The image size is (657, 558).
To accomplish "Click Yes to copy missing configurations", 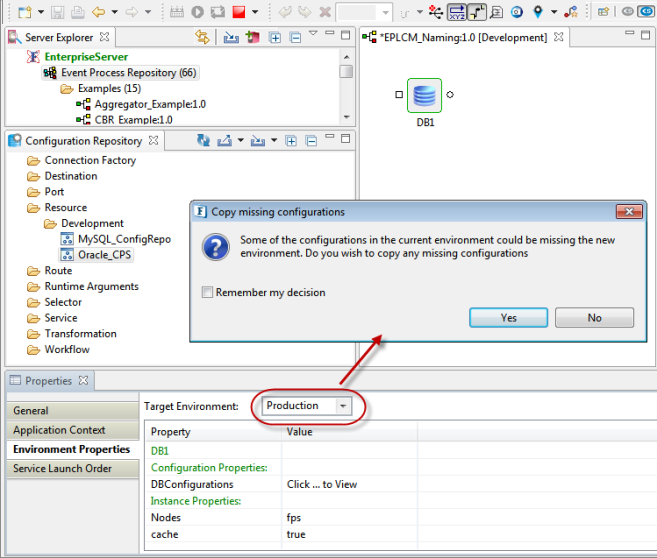I will [x=508, y=317].
